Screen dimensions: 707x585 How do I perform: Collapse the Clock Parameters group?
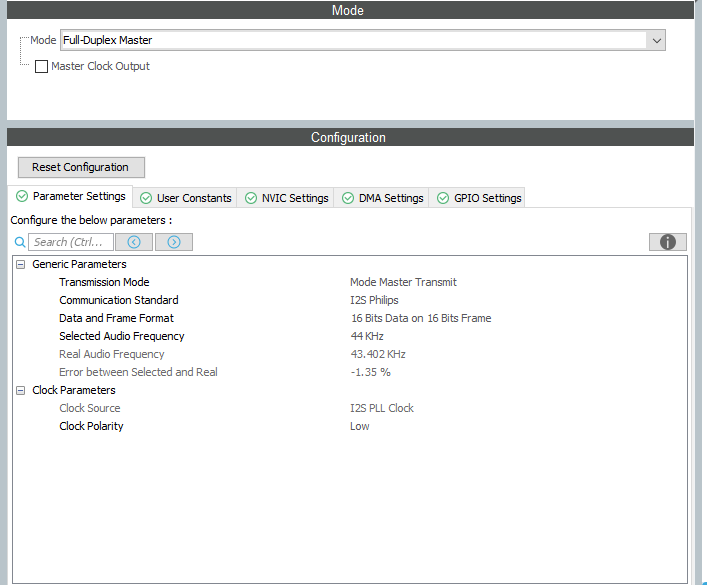coord(21,391)
